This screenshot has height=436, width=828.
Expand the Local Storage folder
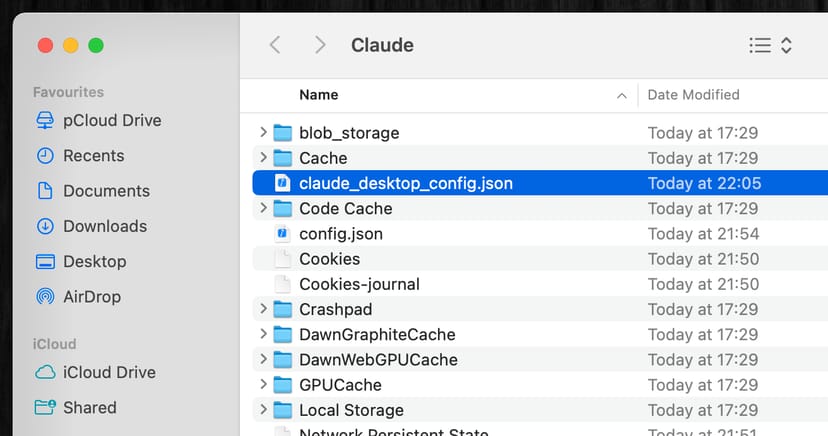coord(263,410)
